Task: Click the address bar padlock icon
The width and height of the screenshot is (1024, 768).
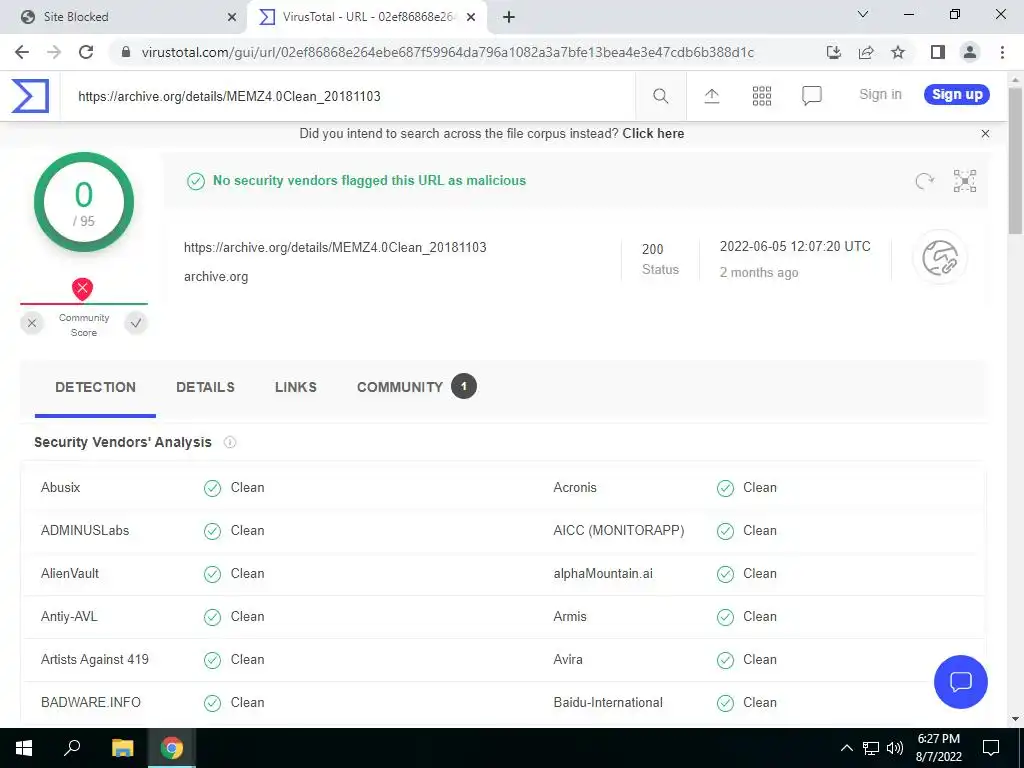Action: click(x=126, y=52)
